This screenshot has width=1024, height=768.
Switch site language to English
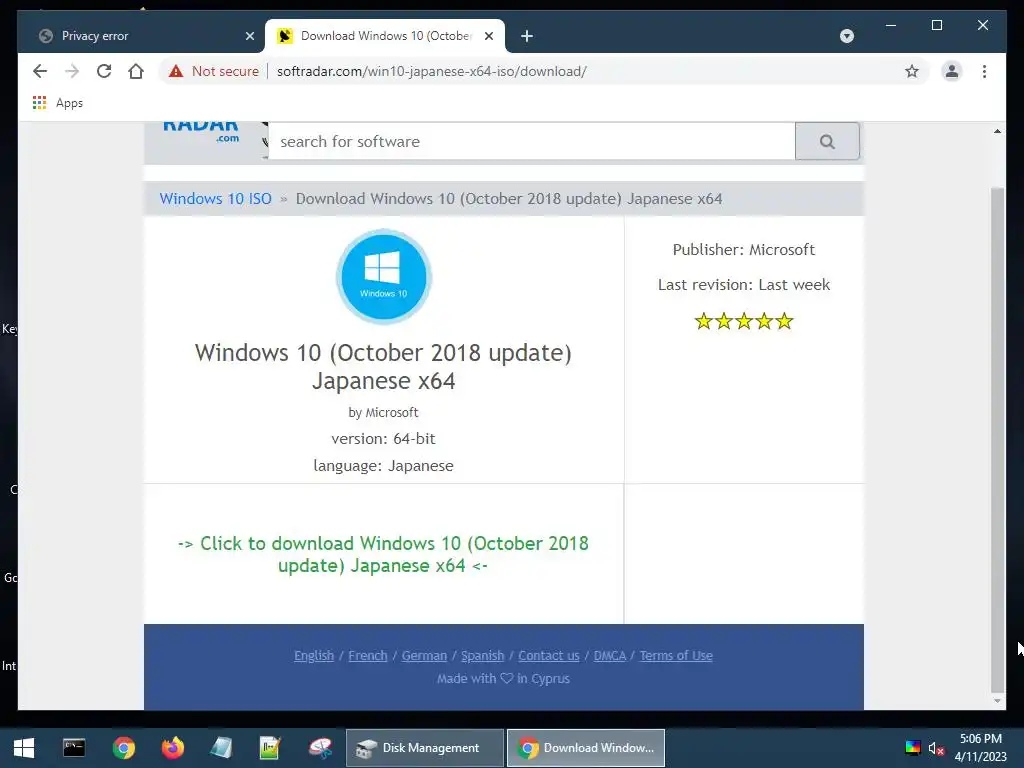click(313, 656)
